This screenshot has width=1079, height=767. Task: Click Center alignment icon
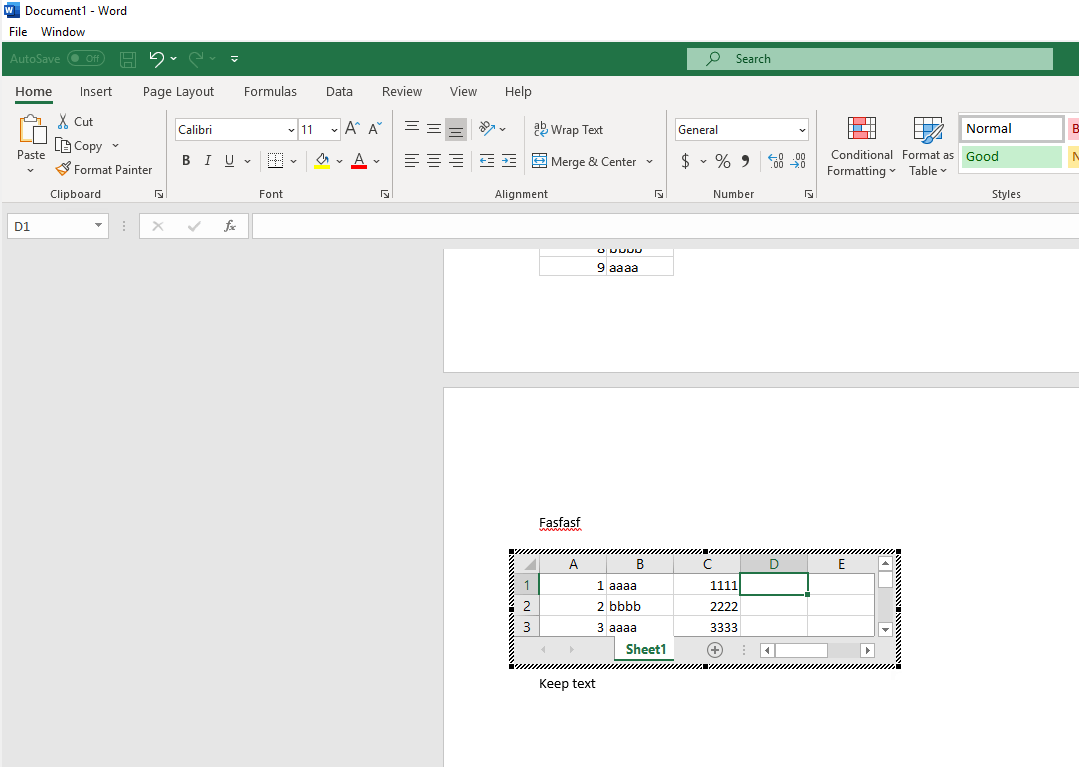pos(434,161)
